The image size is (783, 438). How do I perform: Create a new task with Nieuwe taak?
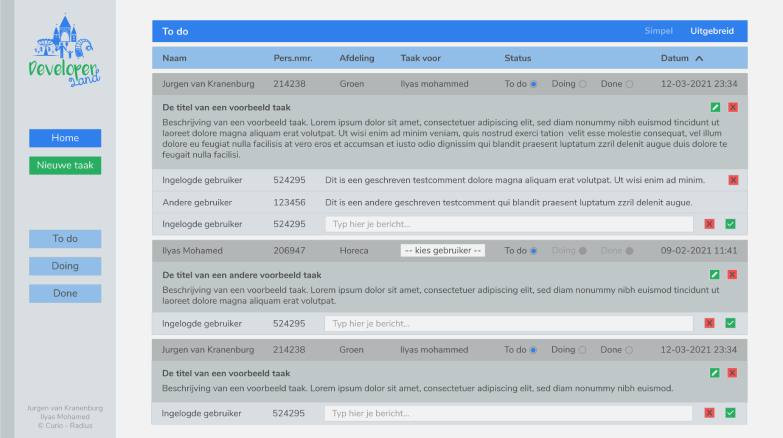coord(65,165)
